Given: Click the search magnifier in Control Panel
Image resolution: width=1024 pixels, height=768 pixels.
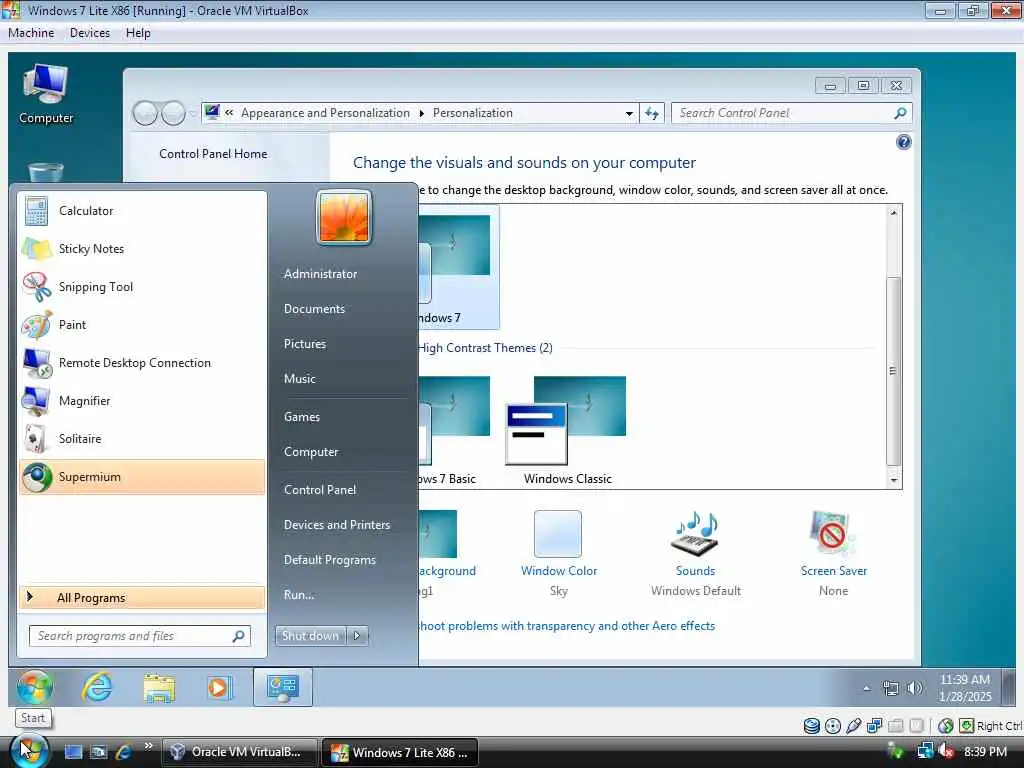Looking at the screenshot, I should [900, 113].
